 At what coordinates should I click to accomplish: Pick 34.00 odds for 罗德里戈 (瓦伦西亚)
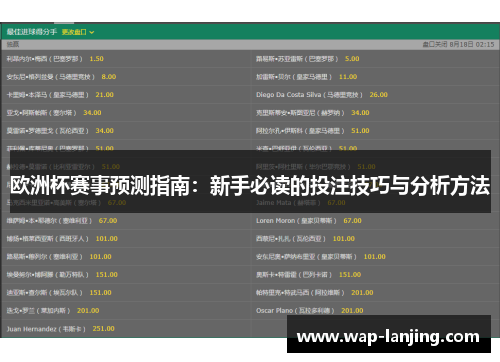[104, 131]
